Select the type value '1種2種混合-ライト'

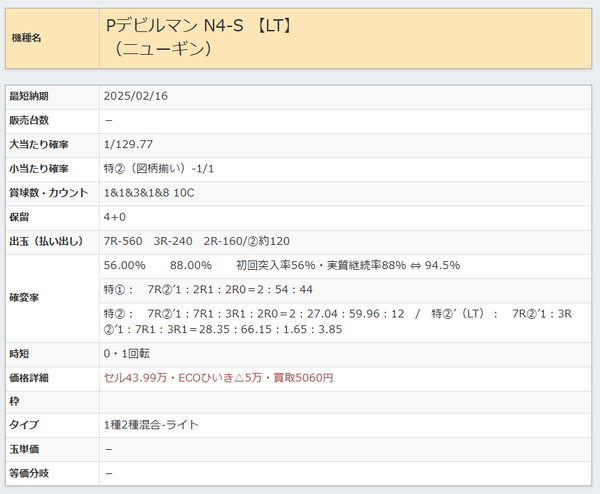[151, 425]
